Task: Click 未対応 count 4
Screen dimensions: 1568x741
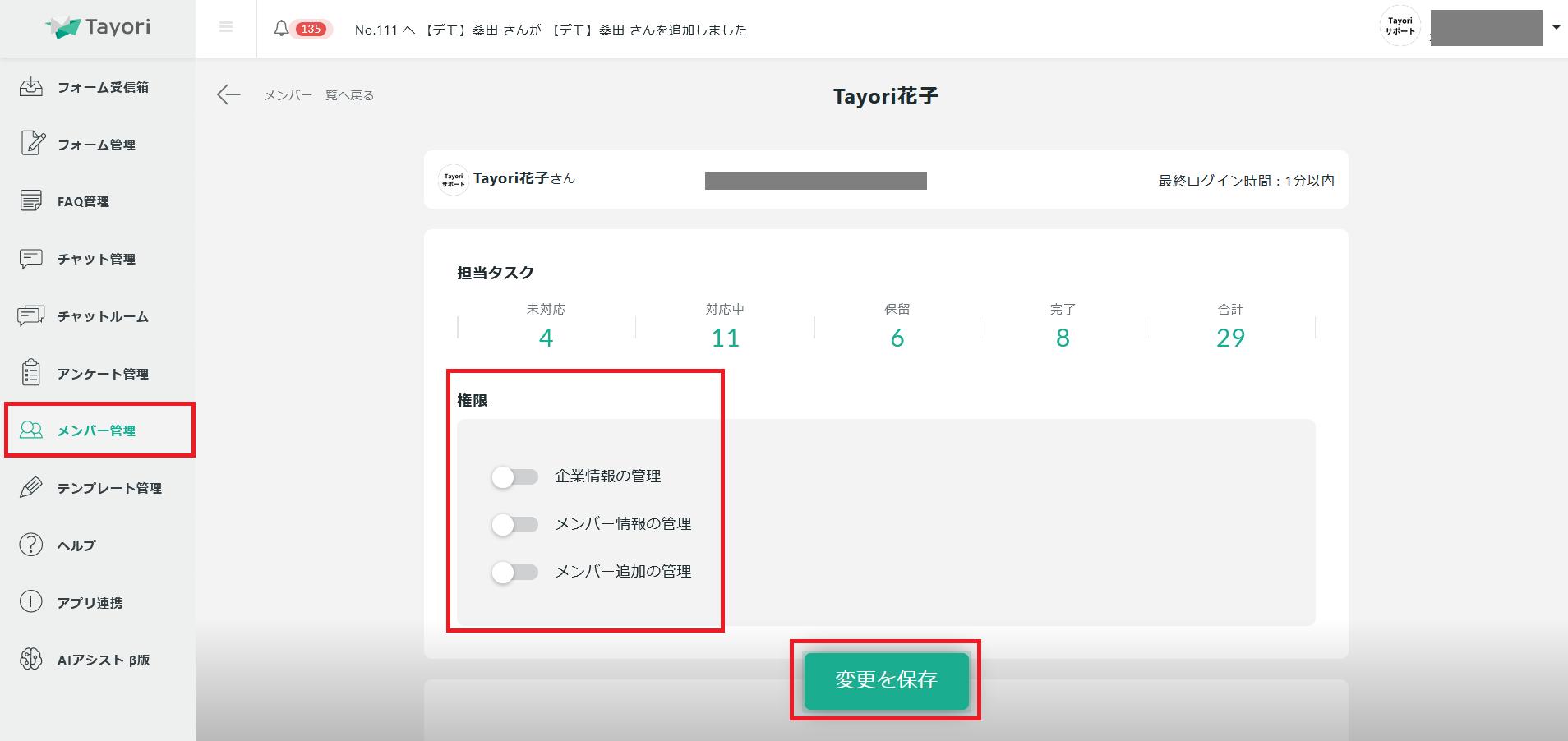Action: click(546, 338)
